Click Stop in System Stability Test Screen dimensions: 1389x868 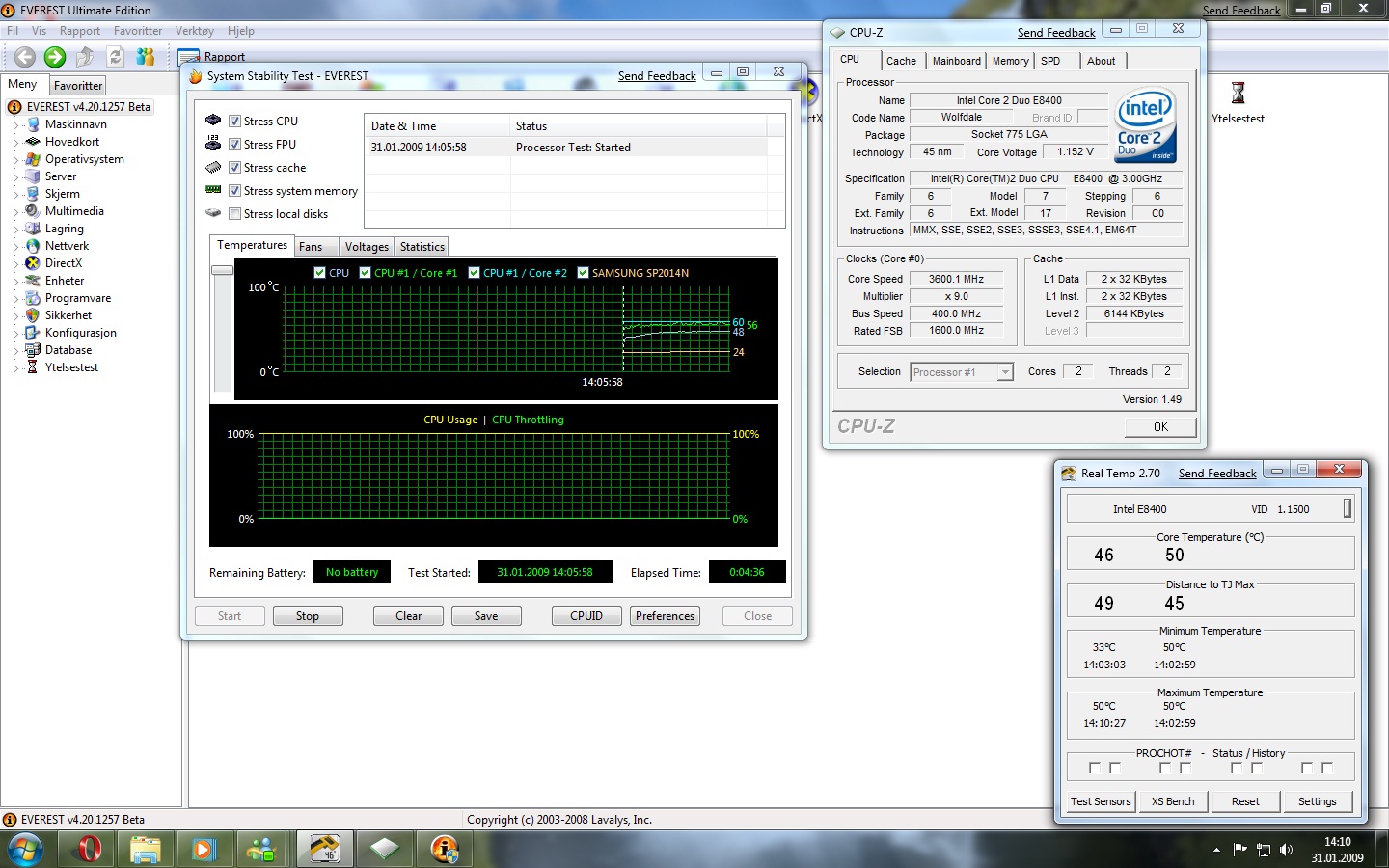[x=308, y=616]
